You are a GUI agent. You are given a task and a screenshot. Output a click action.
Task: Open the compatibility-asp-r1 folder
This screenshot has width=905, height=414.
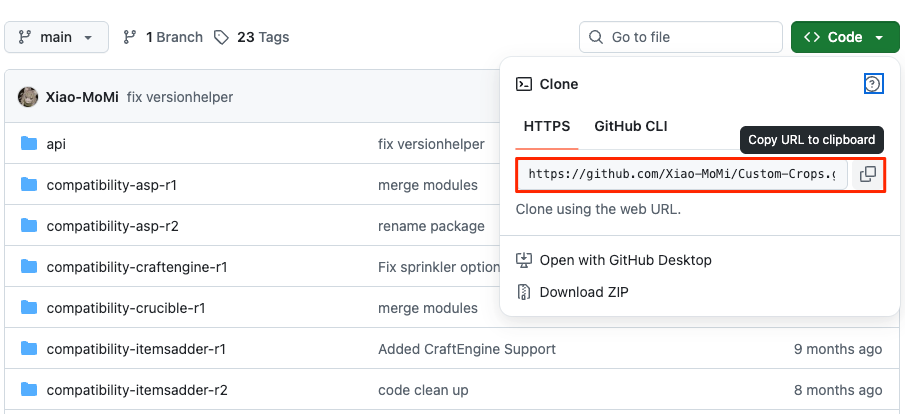pyautogui.click(x=111, y=185)
